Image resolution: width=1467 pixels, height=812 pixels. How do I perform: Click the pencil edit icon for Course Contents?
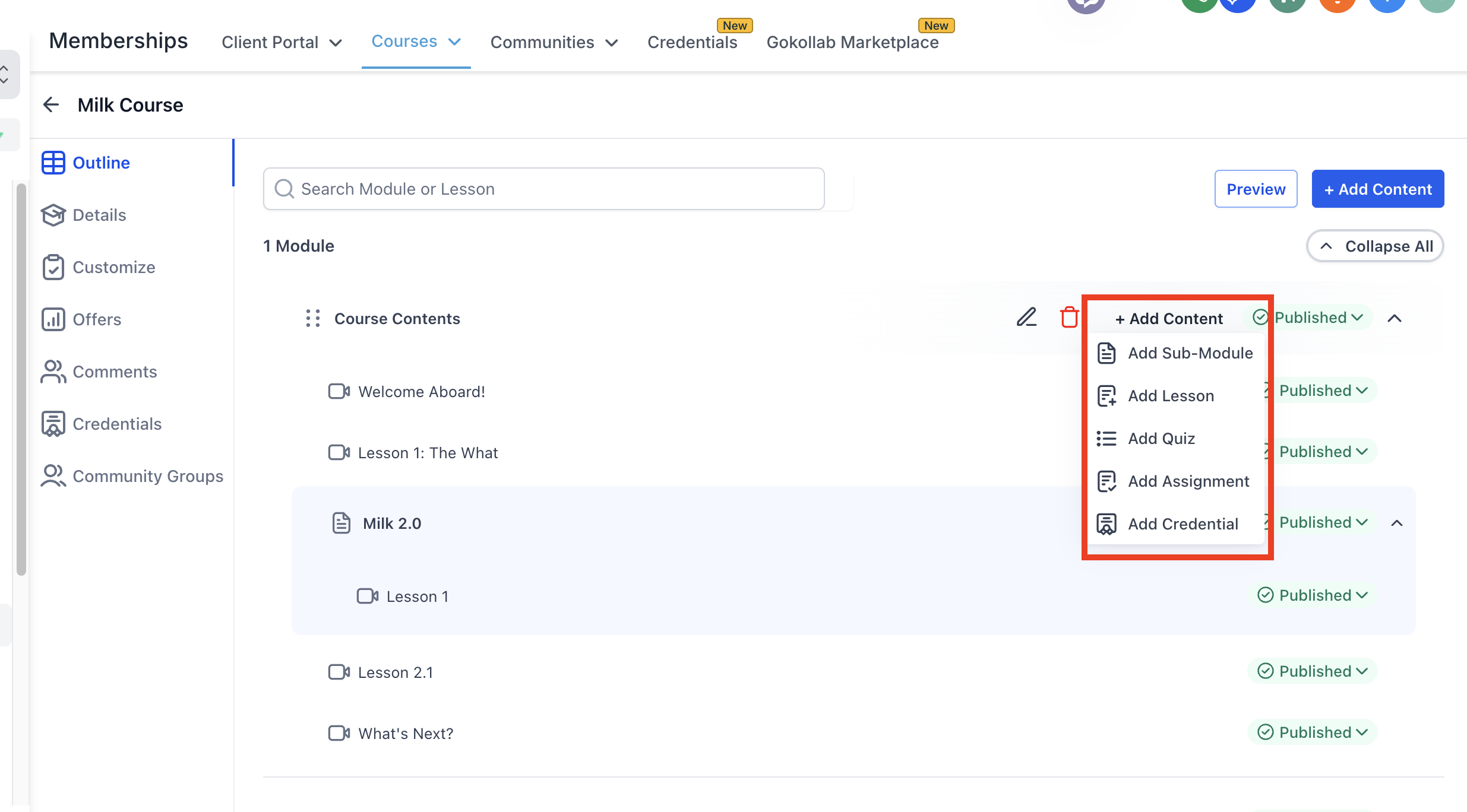1026,318
